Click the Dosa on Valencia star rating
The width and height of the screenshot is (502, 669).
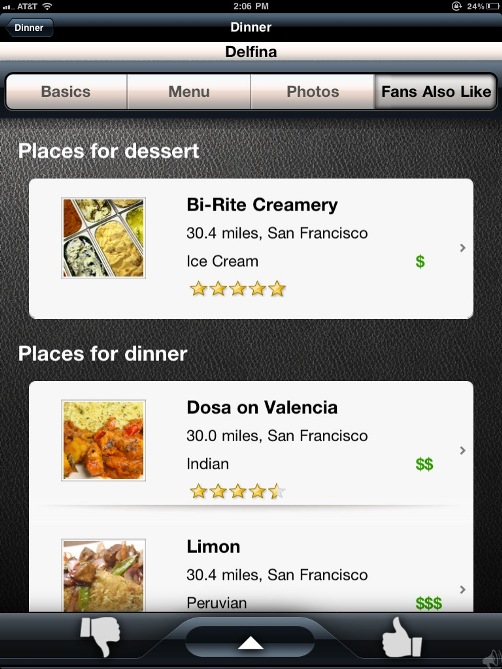[x=237, y=492]
